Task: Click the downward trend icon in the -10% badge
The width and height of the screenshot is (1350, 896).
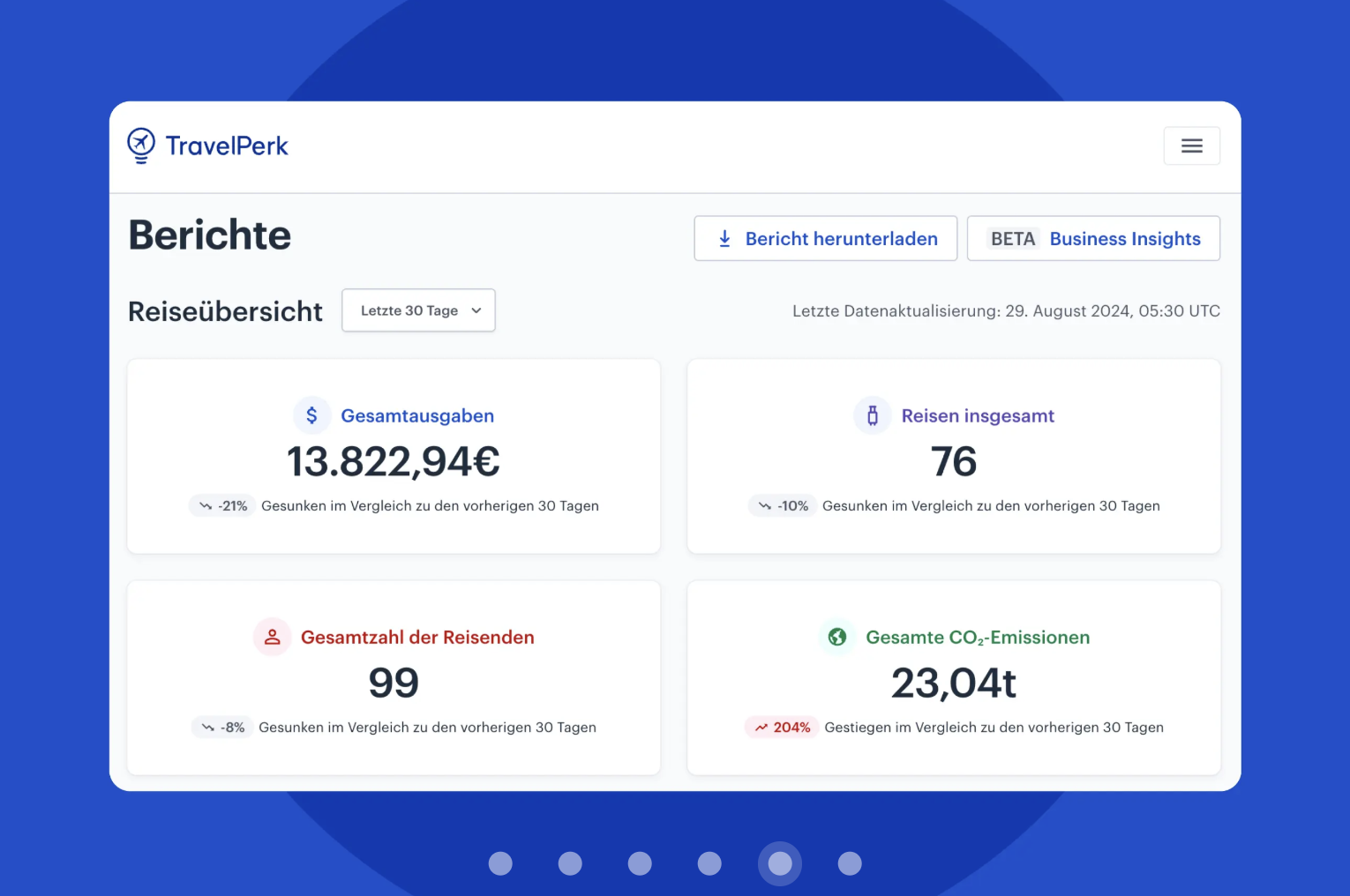Action: coord(765,506)
